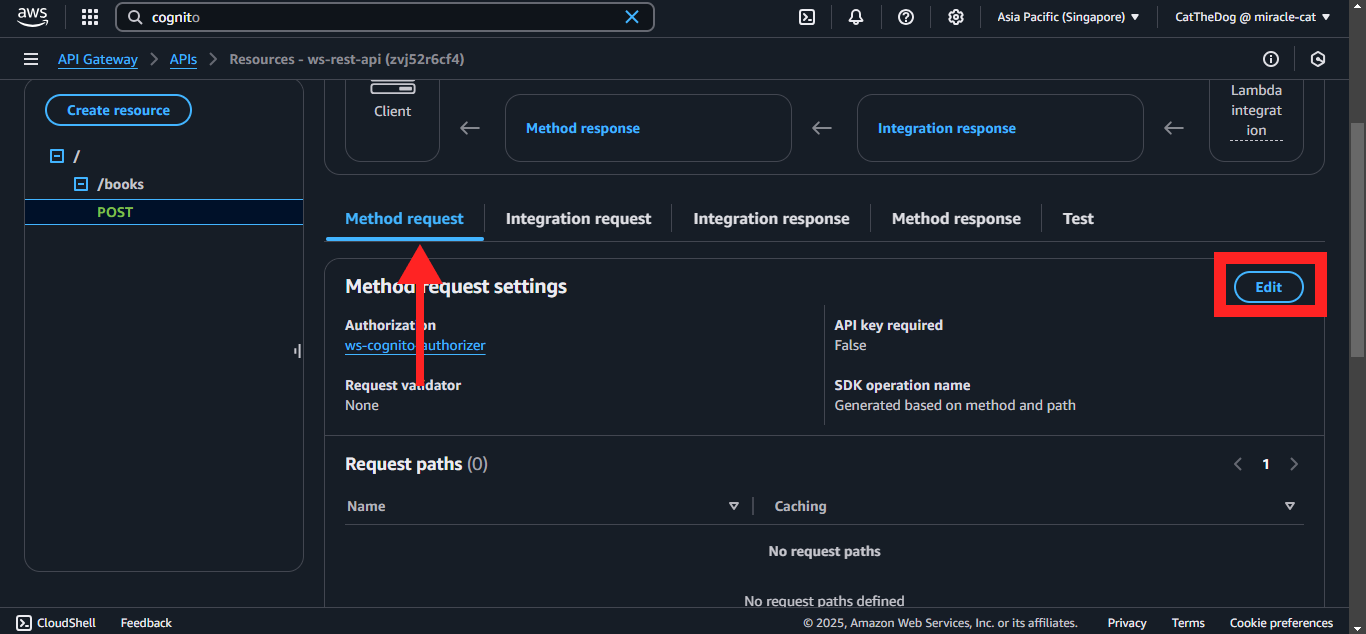Sort by the Name column arrow
Image resolution: width=1366 pixels, height=634 pixels.
[734, 506]
